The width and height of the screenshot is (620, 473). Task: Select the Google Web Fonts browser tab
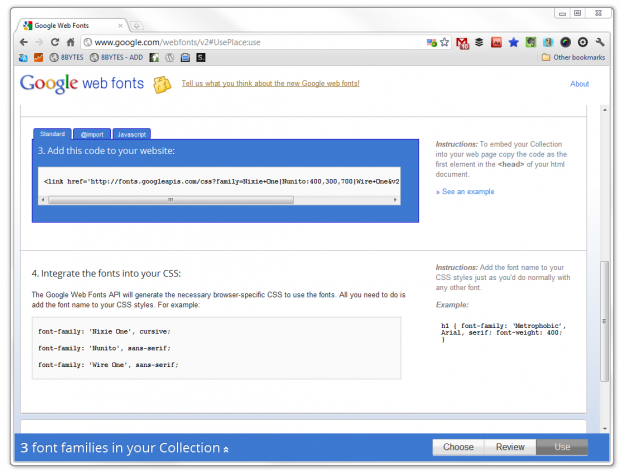point(71,26)
